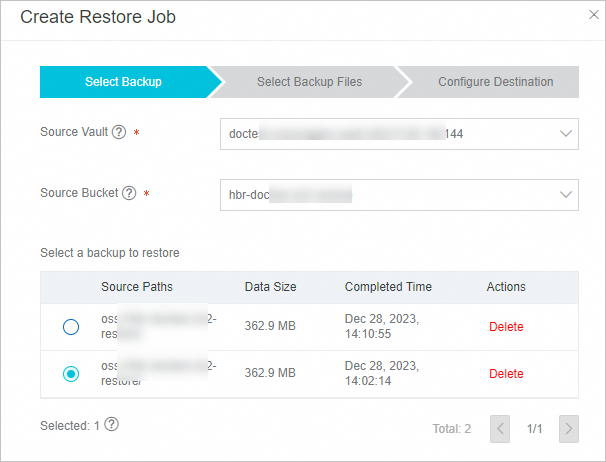Switch to the Select Backup Files step
This screenshot has height=462, width=606.
click(x=309, y=82)
